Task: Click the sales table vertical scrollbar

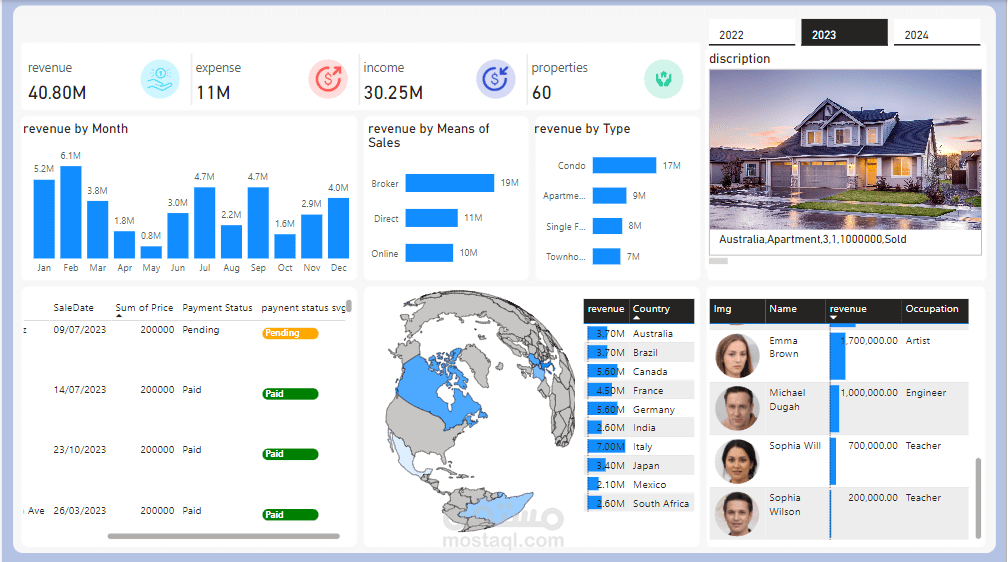Action: tap(349, 306)
